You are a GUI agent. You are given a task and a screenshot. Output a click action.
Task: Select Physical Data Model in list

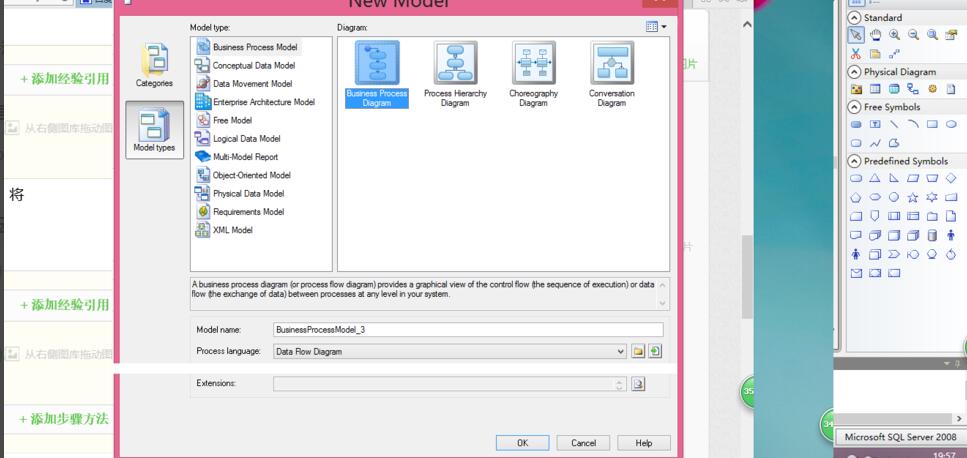[248, 194]
